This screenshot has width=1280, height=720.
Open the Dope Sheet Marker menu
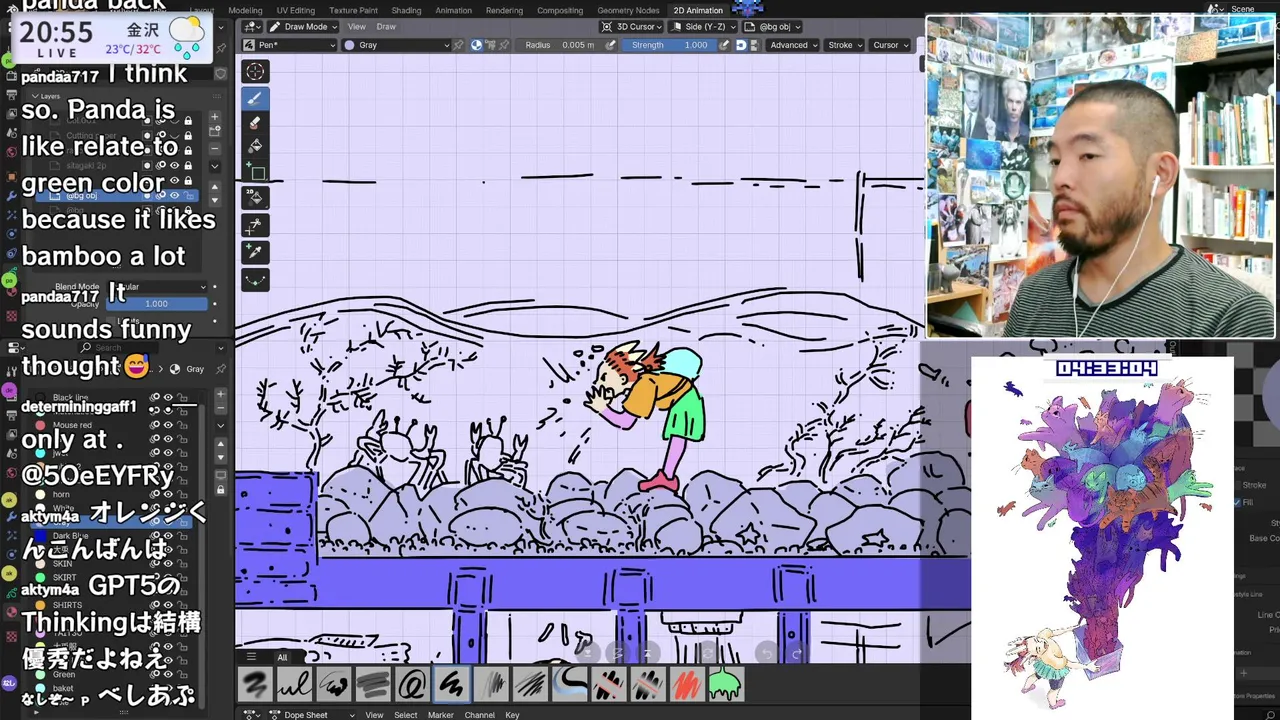[441, 715]
